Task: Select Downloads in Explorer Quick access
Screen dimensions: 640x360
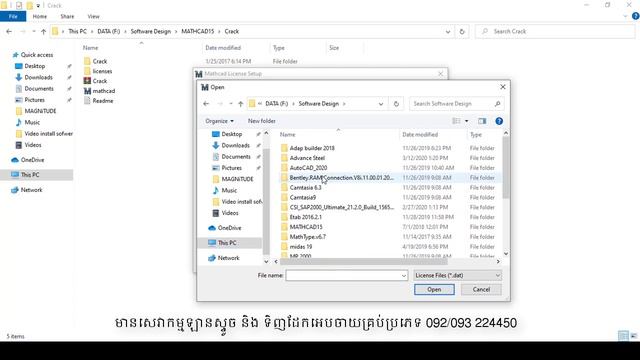Action: [x=38, y=78]
